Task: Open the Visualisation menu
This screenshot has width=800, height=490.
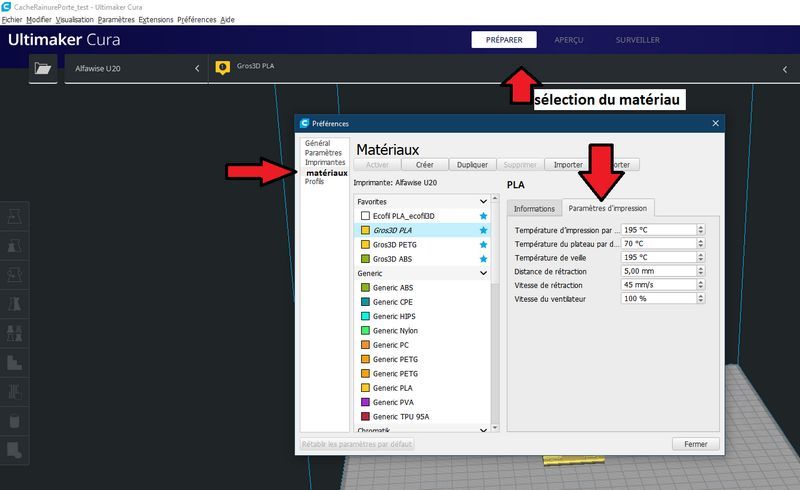Action: click(74, 20)
